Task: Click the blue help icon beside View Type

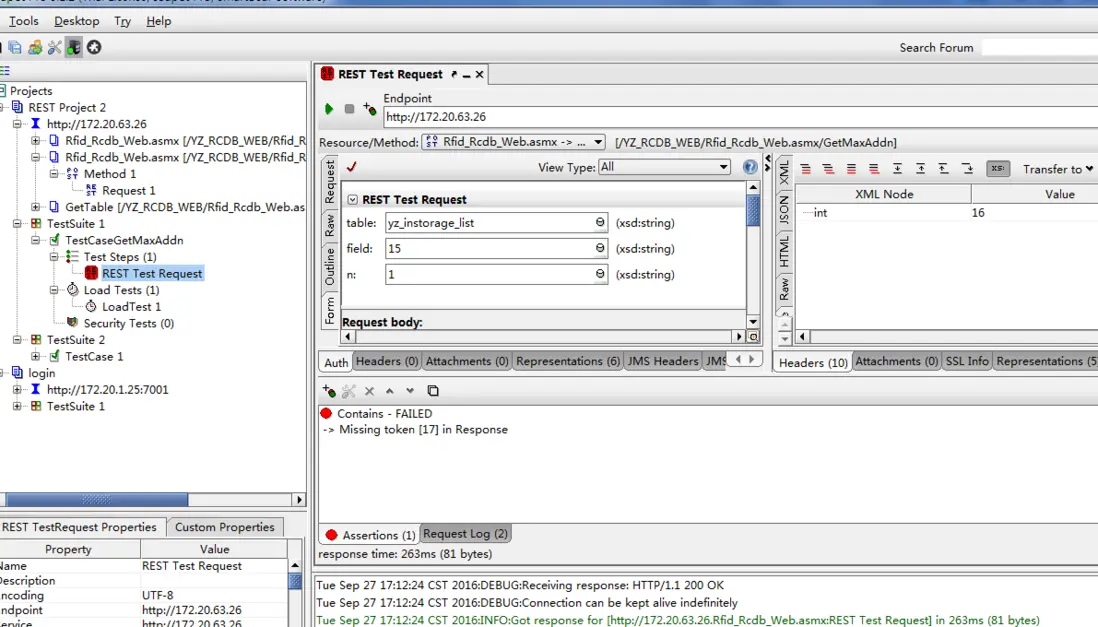Action: [750, 167]
